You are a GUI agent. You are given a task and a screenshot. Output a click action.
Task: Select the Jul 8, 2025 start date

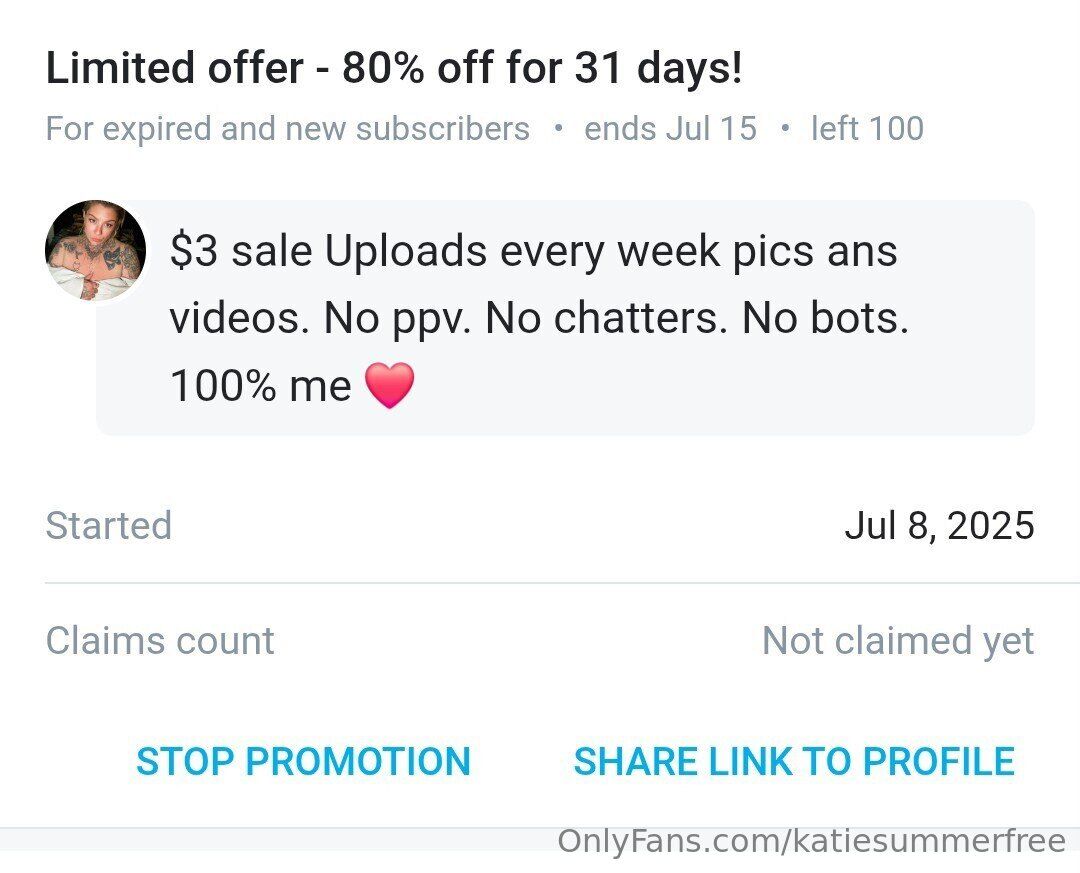point(939,526)
